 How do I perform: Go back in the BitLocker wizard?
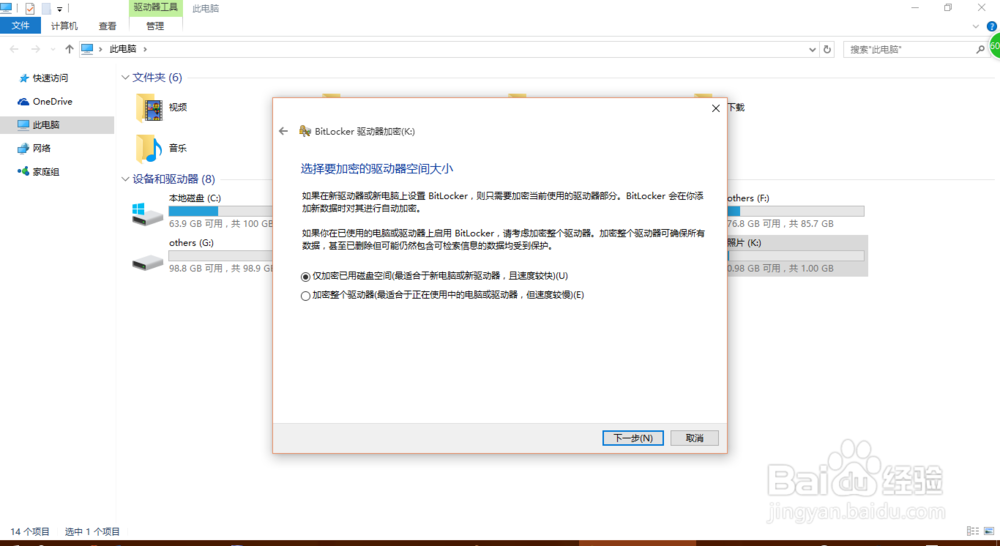click(x=283, y=131)
